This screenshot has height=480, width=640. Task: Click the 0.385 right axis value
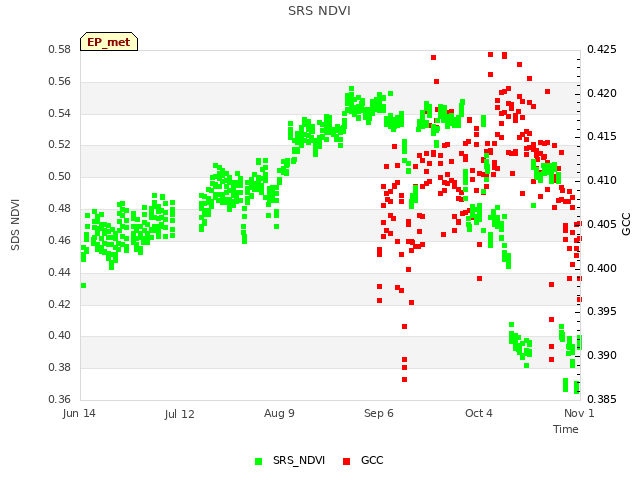click(602, 399)
